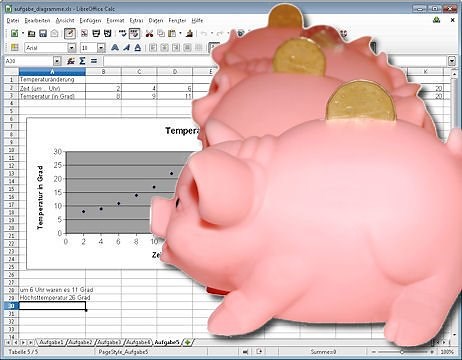Select cell 'Temperaturänderung'
This screenshot has width=462, height=360.
(52, 80)
